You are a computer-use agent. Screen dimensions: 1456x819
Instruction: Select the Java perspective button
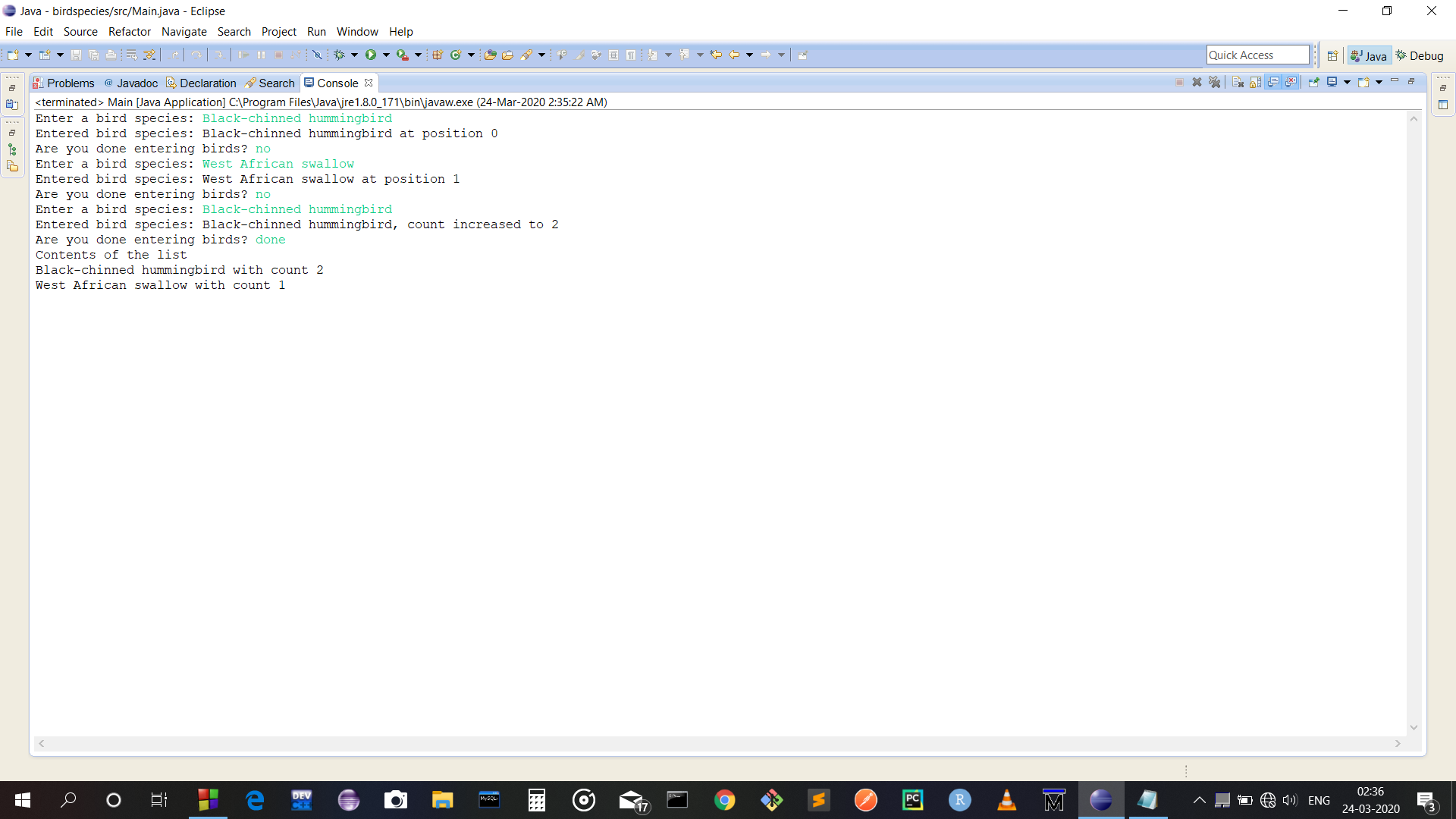click(x=1369, y=55)
